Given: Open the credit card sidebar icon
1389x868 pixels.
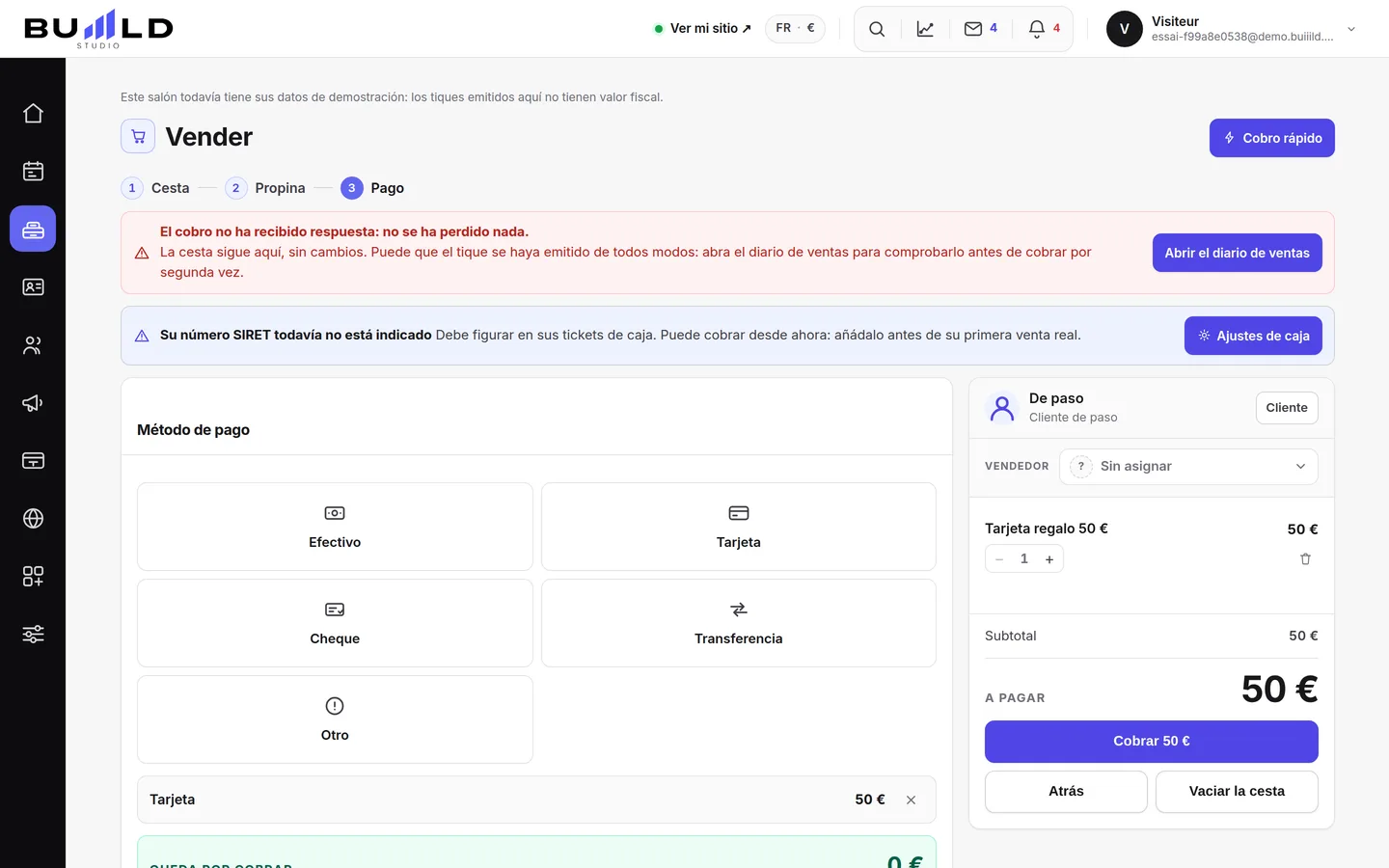Looking at the screenshot, I should (x=33, y=461).
